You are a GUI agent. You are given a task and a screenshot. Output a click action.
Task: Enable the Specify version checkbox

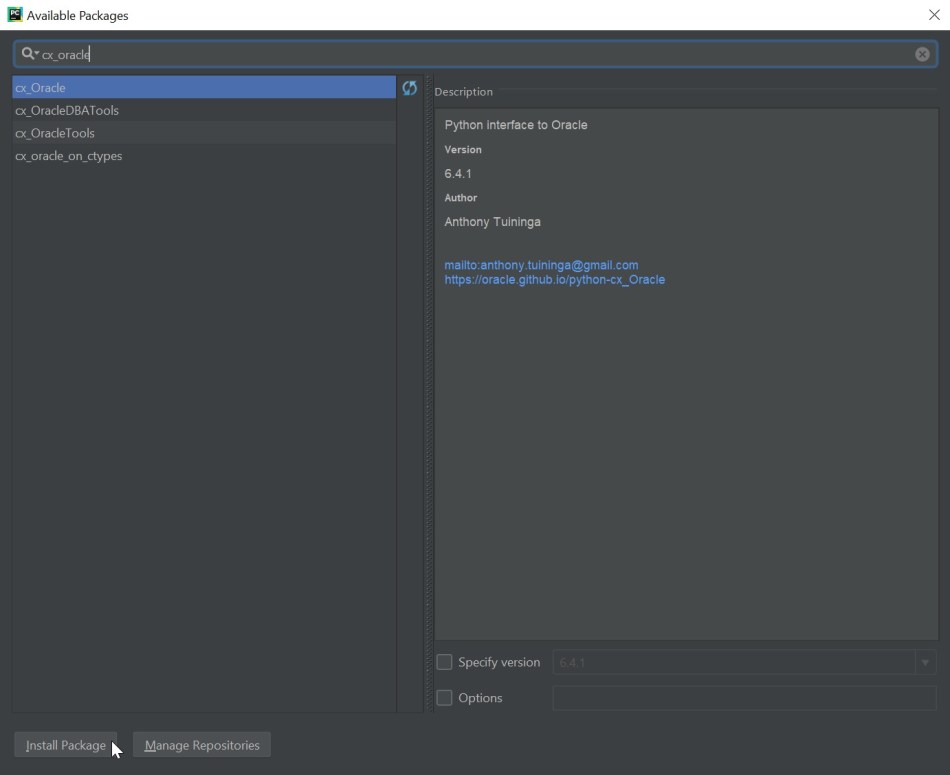pyautogui.click(x=445, y=662)
